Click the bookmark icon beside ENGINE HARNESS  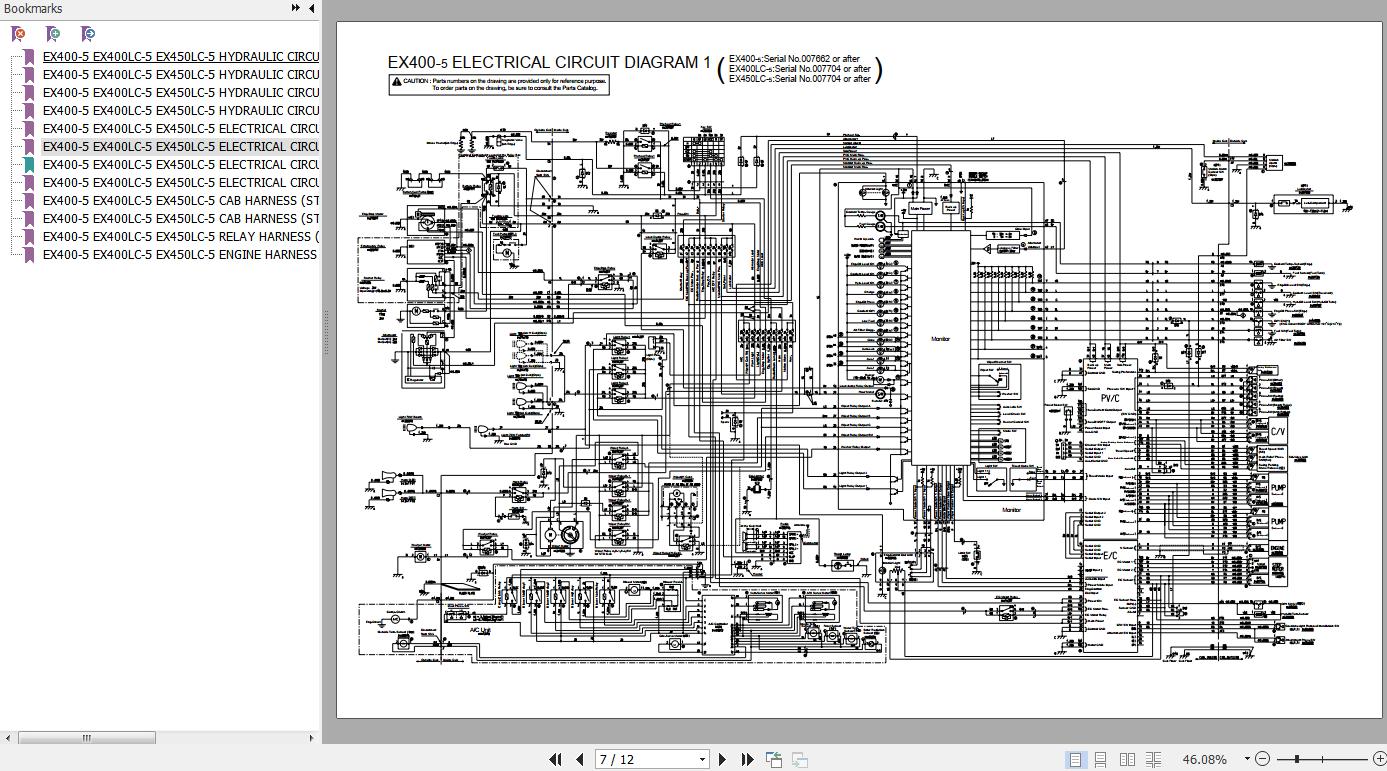29,255
